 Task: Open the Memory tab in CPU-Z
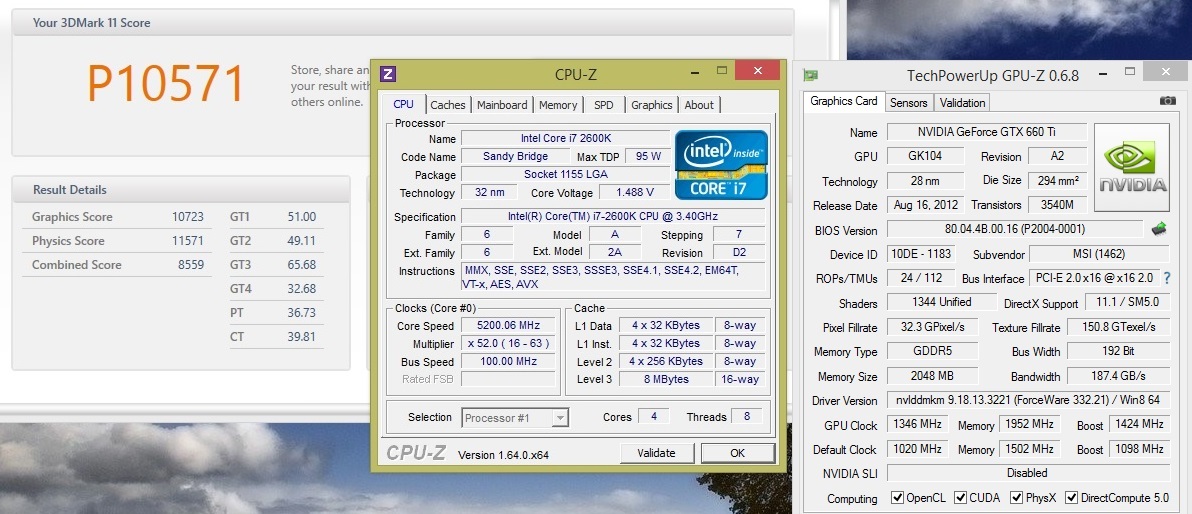558,105
